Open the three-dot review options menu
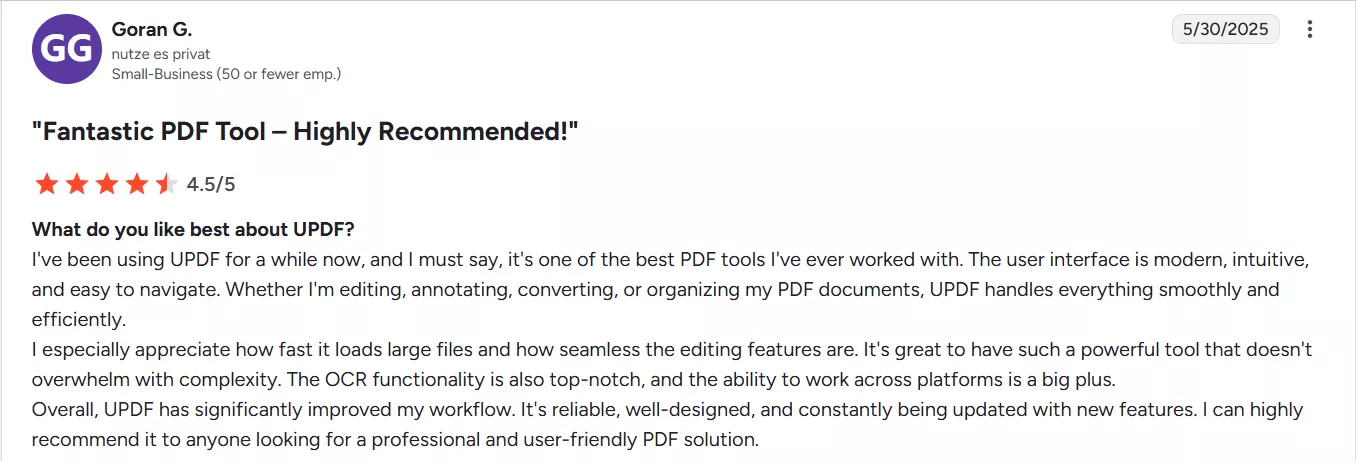1356x461 pixels. click(x=1310, y=30)
